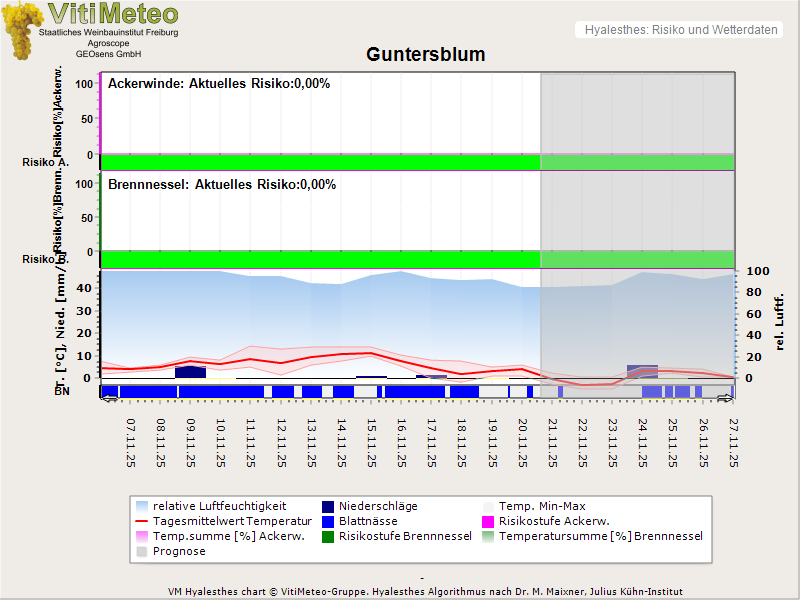Click the relative Luftfeuchtigkeit legend icon
This screenshot has height=600, width=800.
(143, 506)
